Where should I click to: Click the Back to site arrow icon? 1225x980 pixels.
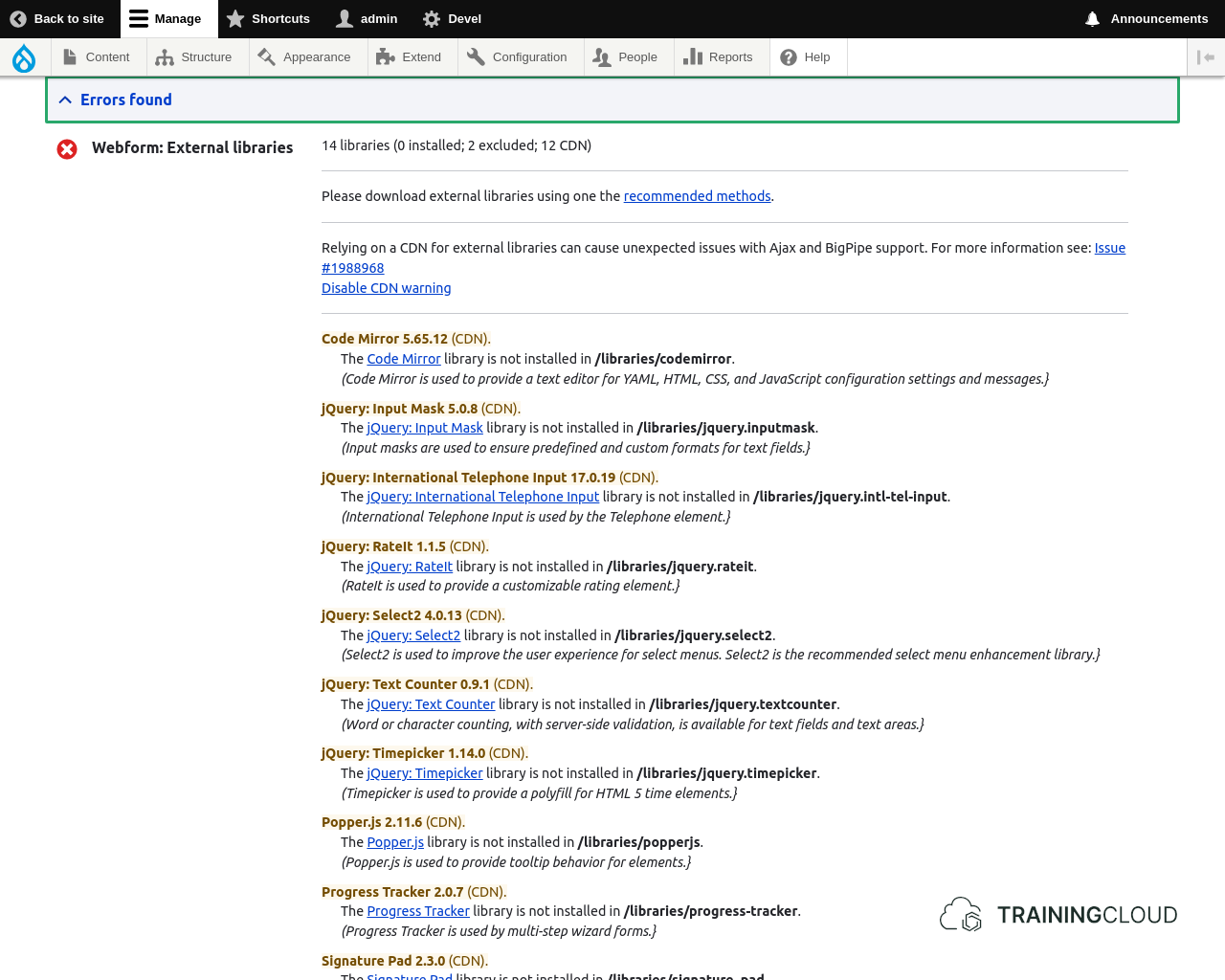pyautogui.click(x=18, y=19)
